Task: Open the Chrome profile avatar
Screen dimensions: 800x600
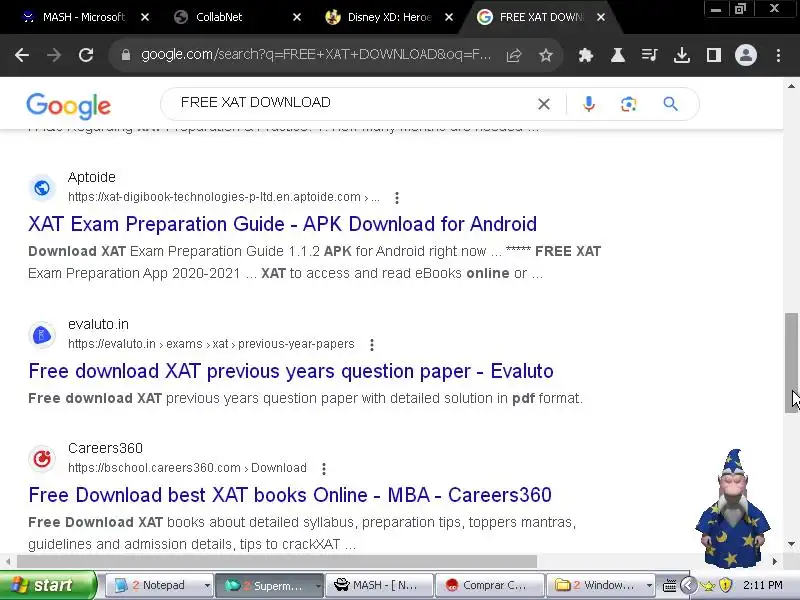Action: tap(745, 55)
